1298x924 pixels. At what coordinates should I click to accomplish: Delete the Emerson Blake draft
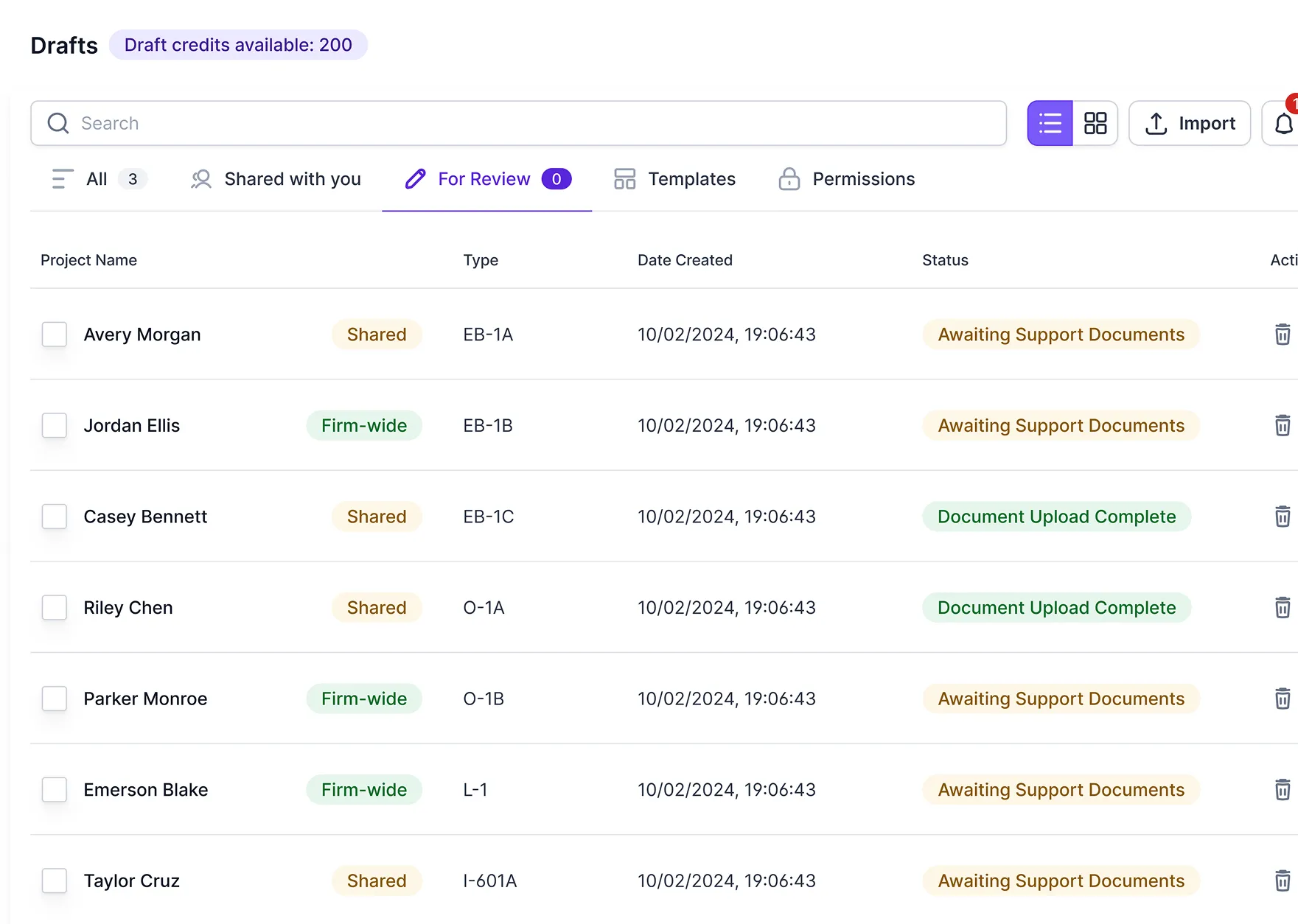pyautogui.click(x=1283, y=789)
